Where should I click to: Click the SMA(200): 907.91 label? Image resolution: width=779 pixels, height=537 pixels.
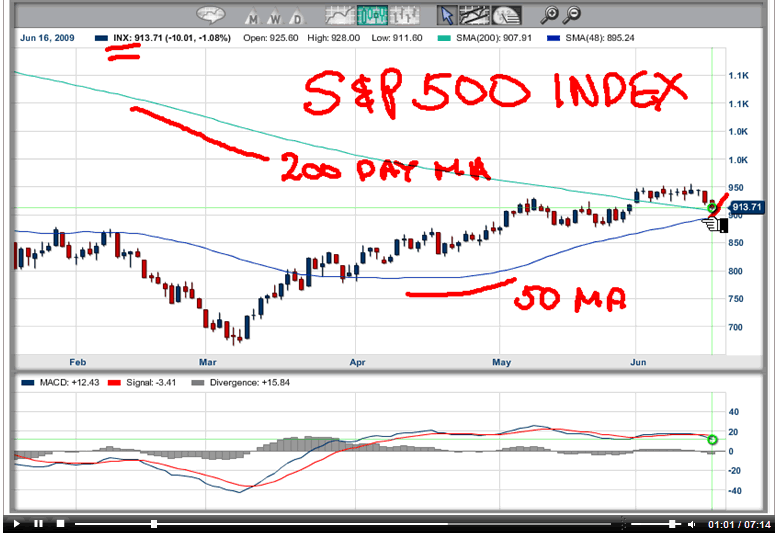(494, 38)
